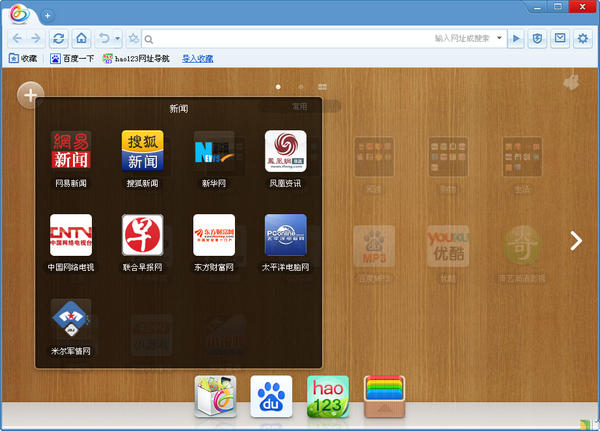
Task: Open the 东方财富网 icon
Action: (x=214, y=235)
